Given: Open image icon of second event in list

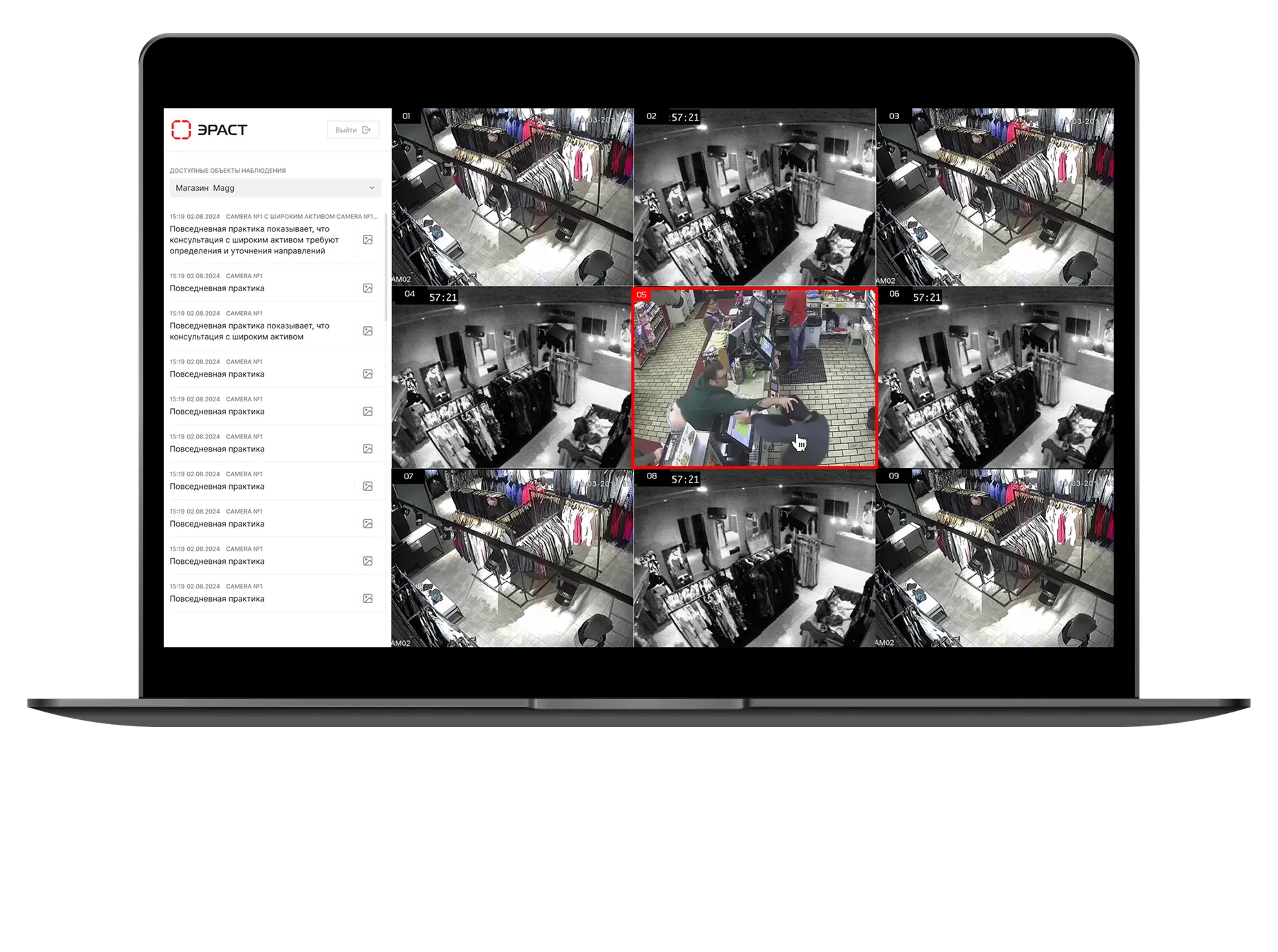Looking at the screenshot, I should click(x=368, y=288).
